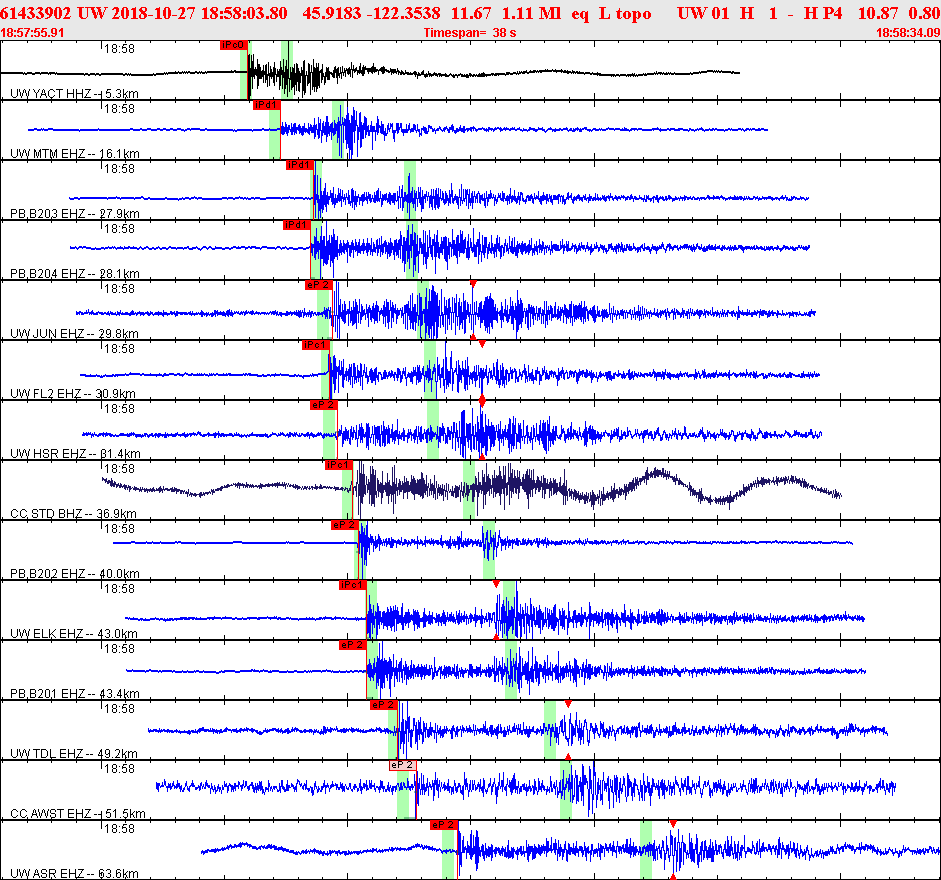This screenshot has height=880, width=941.
Task: Click the station label UW FL2 EHZ -- 30.9km
Action: point(73,394)
